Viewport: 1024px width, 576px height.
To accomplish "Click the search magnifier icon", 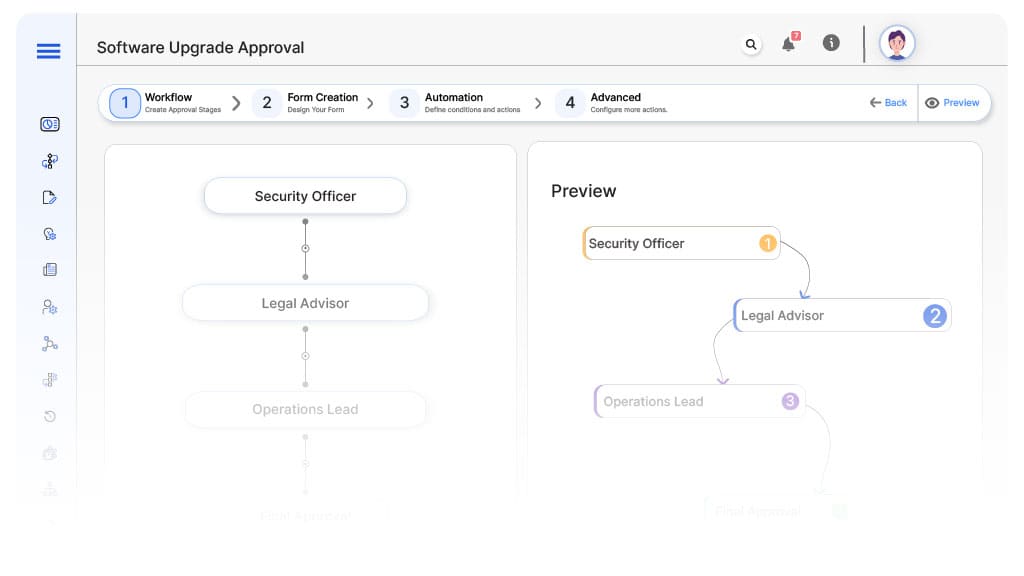I will point(751,44).
